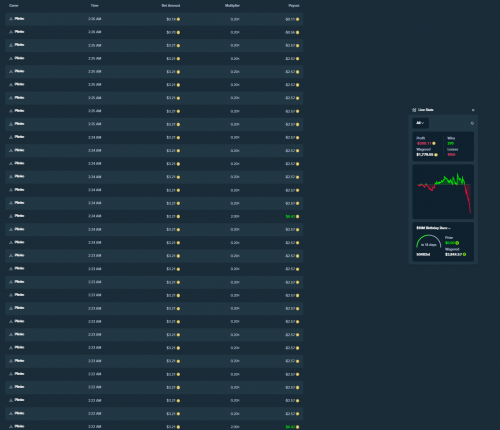Open the 2:24 AM bet with 2.00x multiplier

coord(154,216)
